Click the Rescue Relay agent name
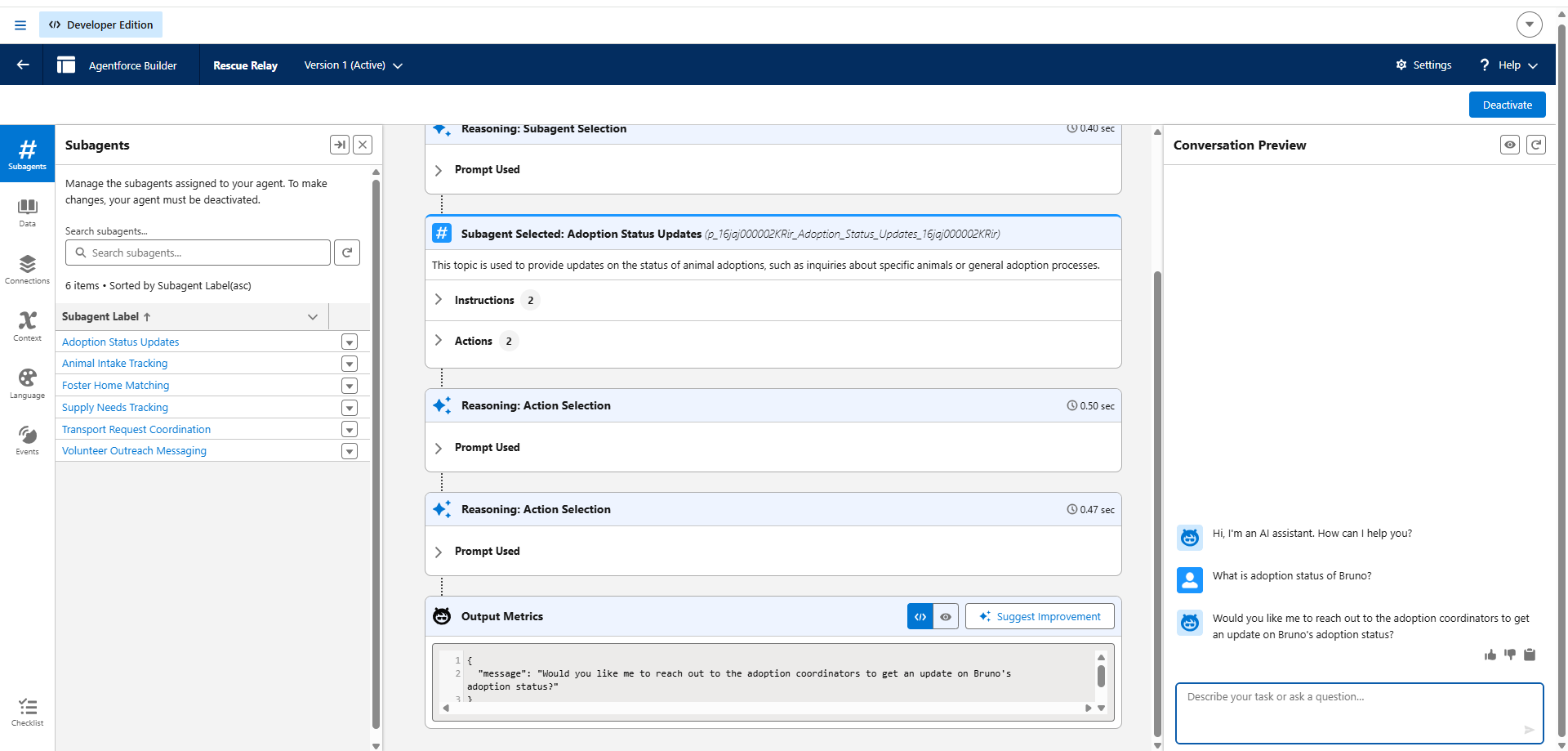Image resolution: width=1568 pixels, height=751 pixels. coord(245,65)
